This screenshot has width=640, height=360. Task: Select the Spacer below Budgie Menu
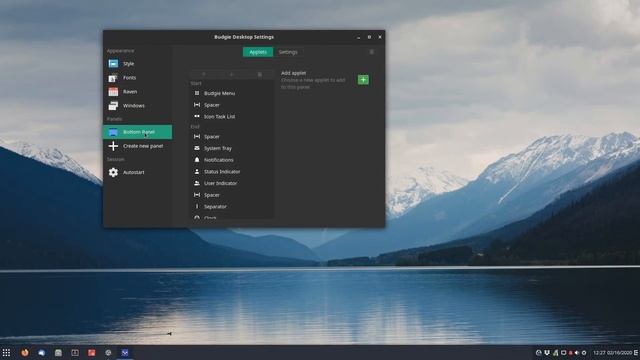click(232, 105)
